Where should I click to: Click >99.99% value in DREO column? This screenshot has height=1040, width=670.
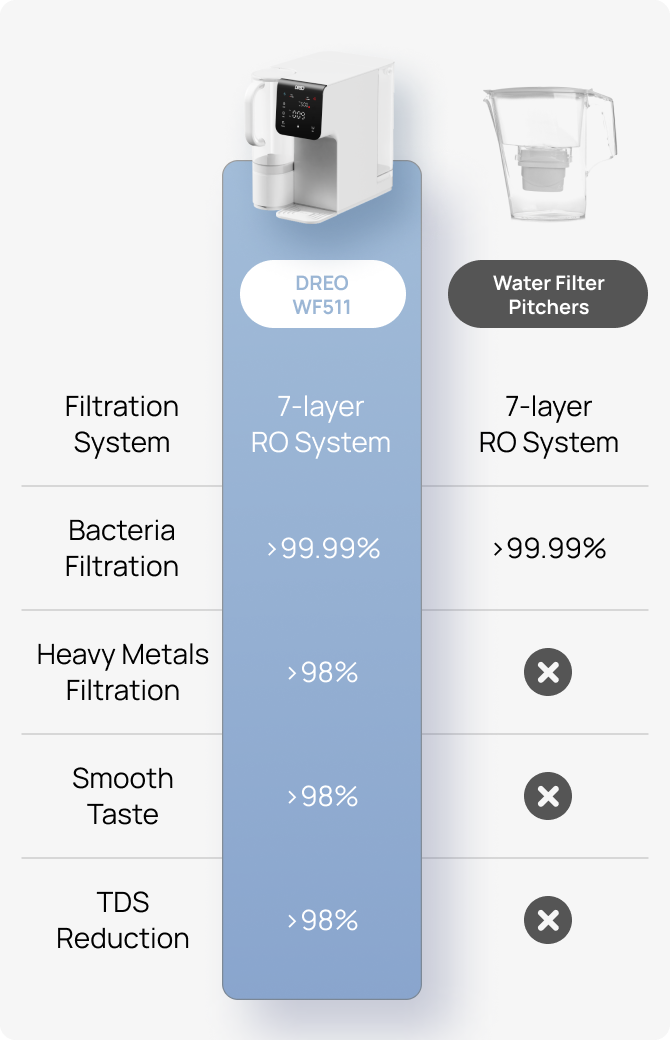[323, 548]
